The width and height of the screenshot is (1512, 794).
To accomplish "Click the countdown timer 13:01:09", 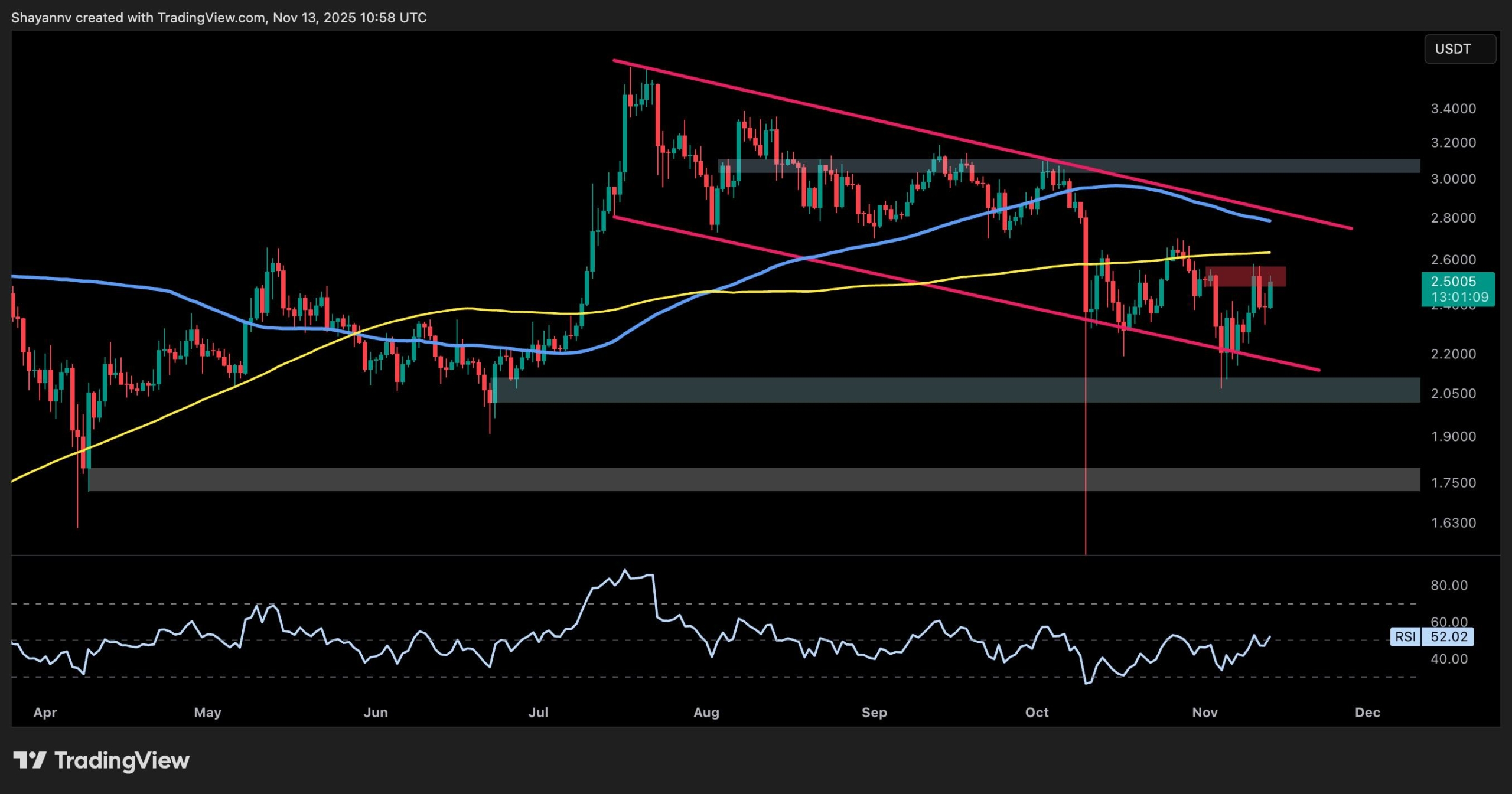I will [x=1459, y=298].
